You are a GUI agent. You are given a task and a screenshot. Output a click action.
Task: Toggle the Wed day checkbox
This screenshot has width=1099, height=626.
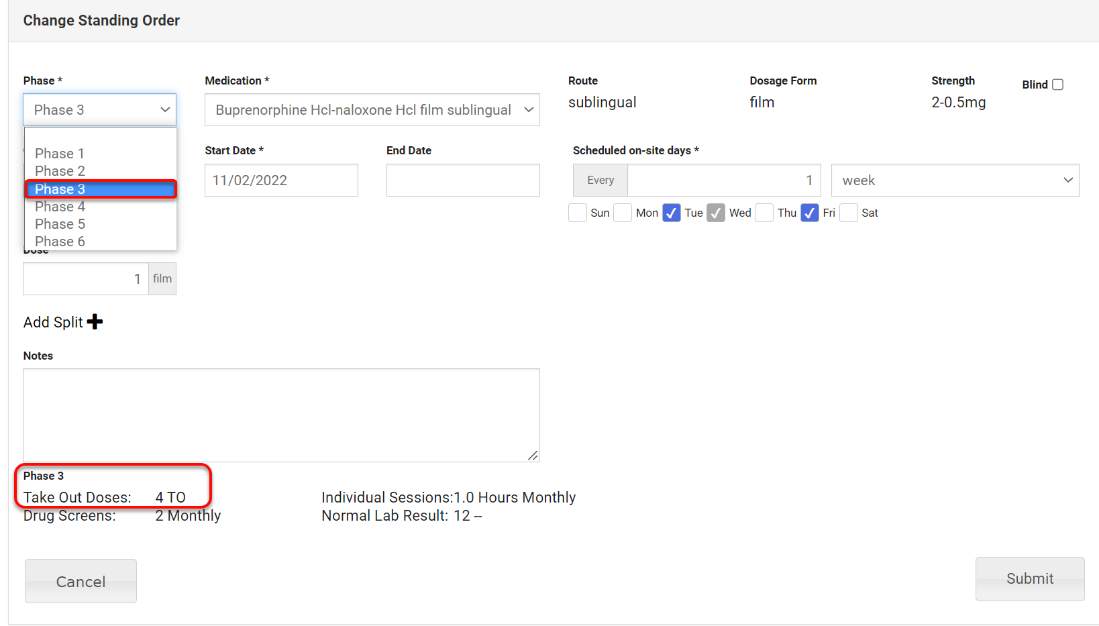716,213
